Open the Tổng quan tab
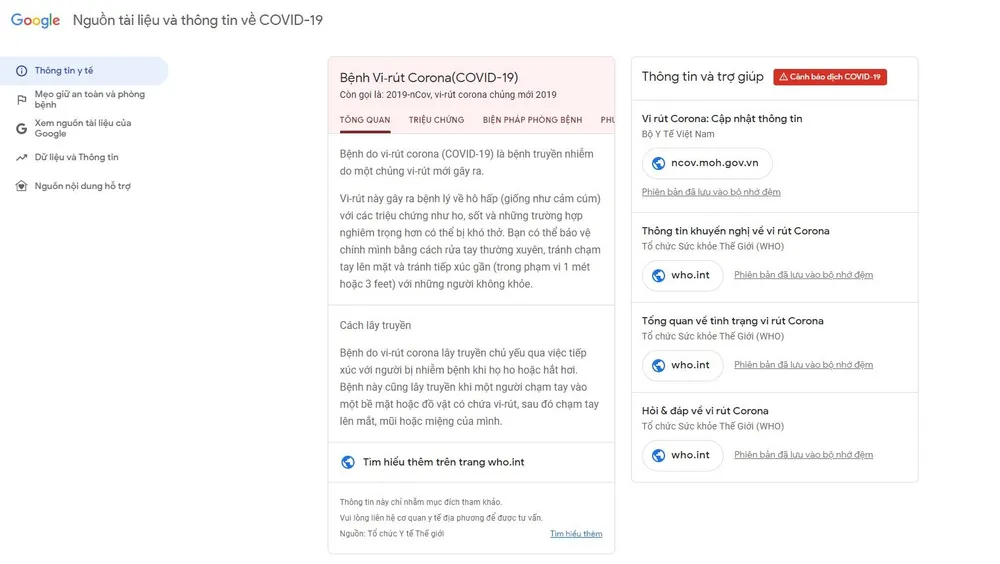1000x564 pixels. [365, 120]
